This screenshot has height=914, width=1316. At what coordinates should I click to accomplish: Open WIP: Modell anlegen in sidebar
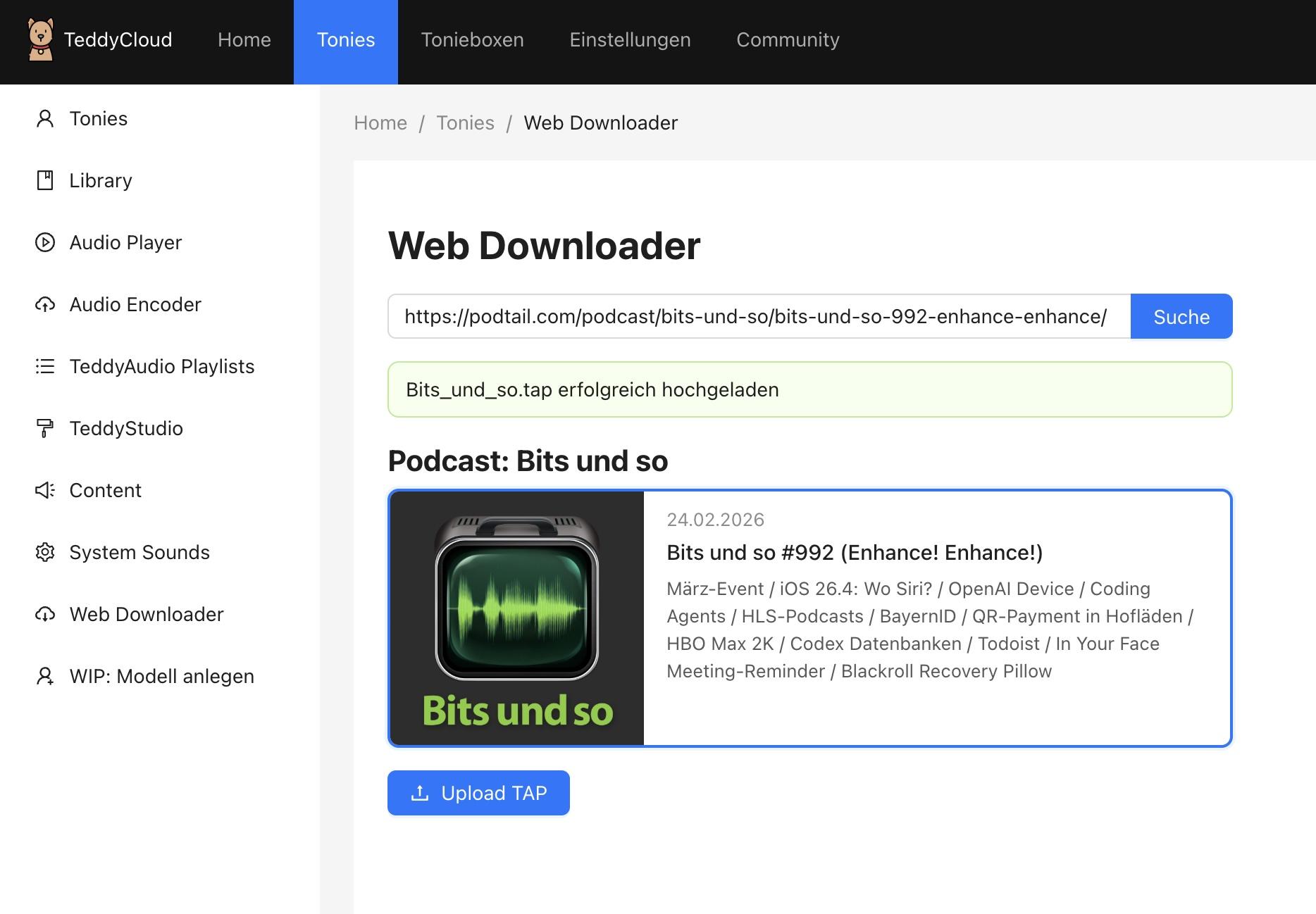pos(160,676)
